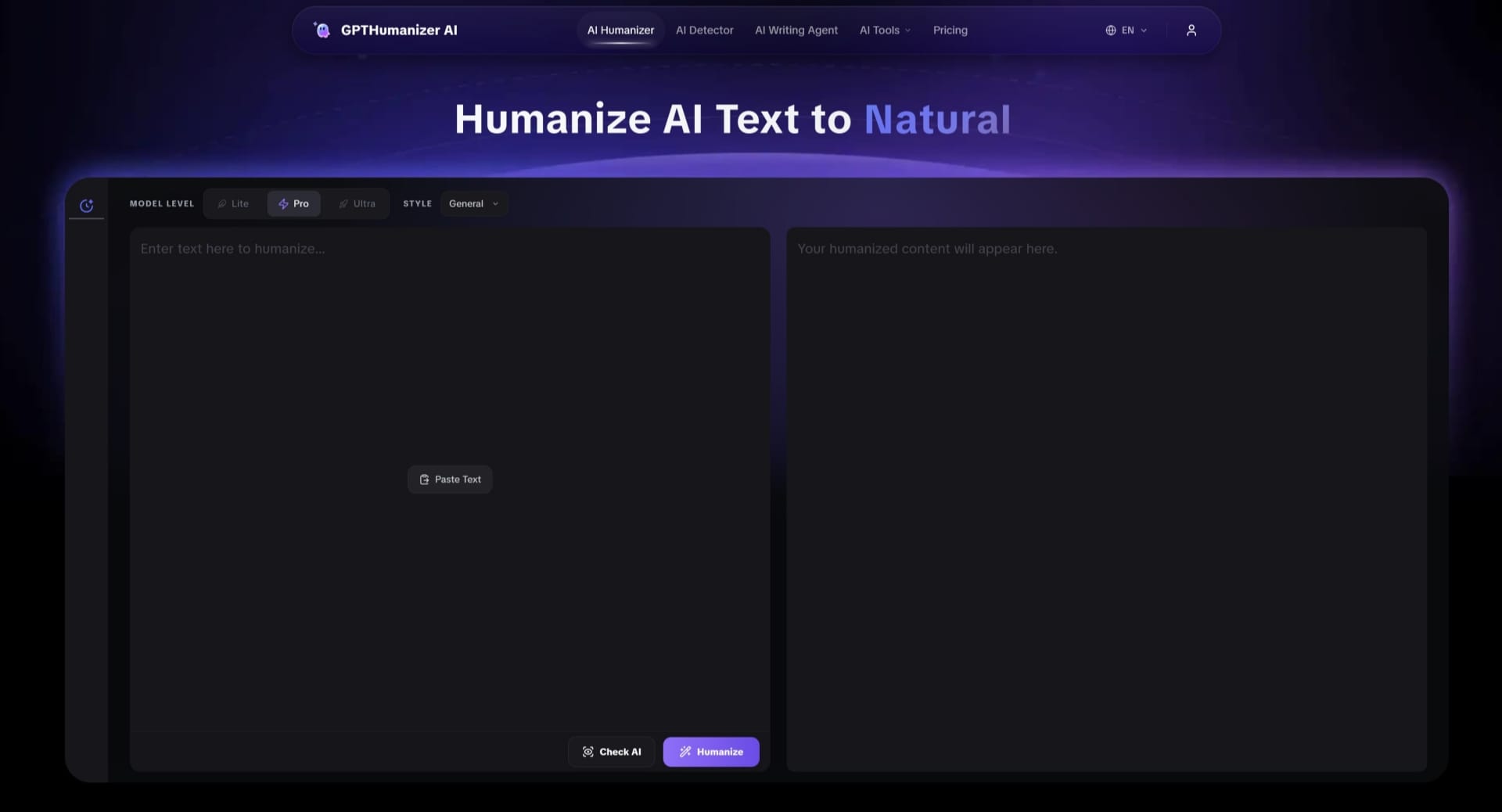Select the Lite model level

click(232, 203)
